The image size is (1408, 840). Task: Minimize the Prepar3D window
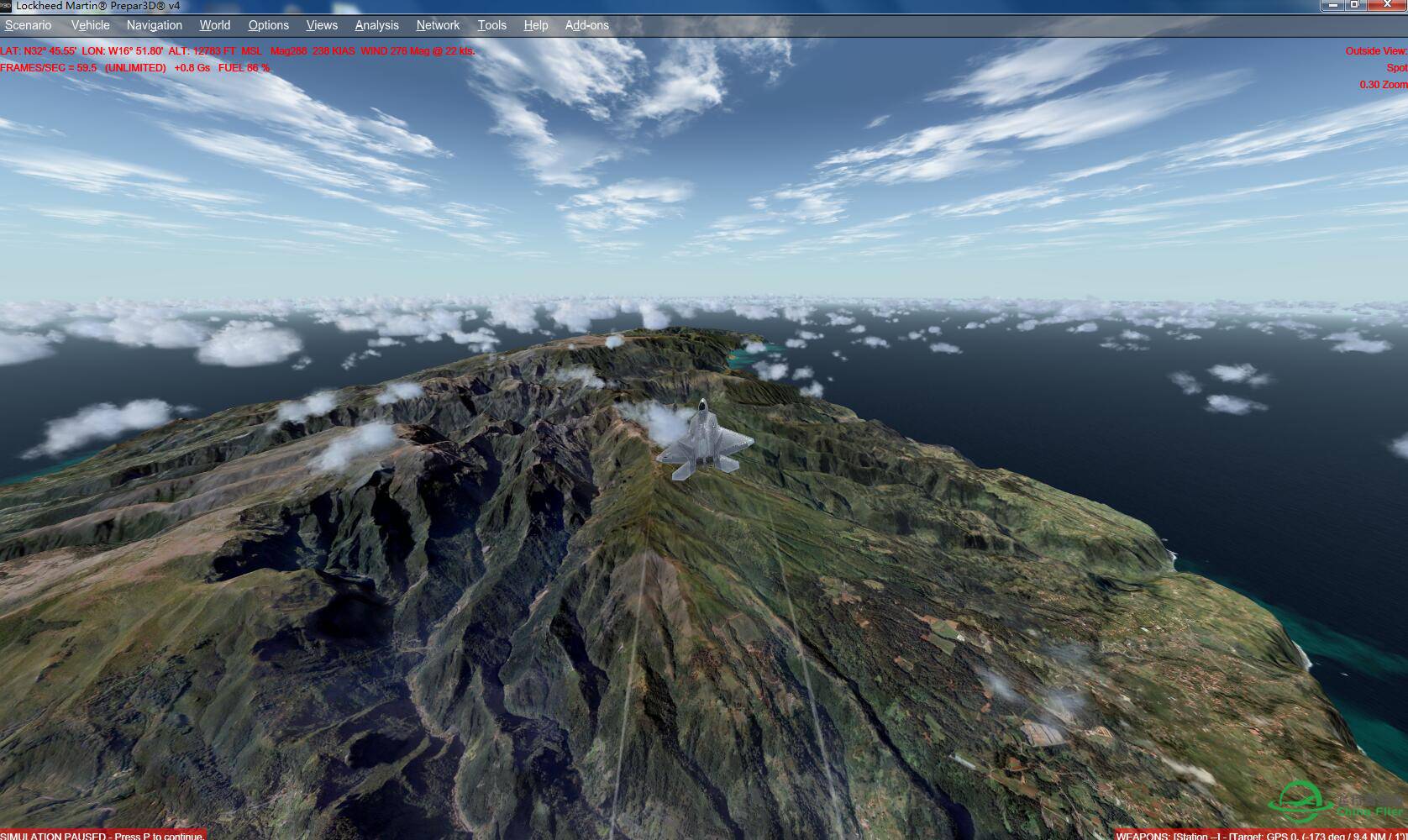(x=1333, y=5)
